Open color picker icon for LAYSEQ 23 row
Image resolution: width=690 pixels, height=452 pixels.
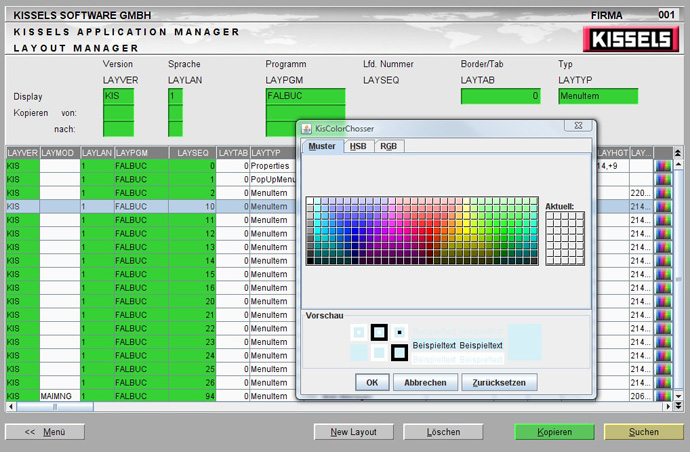[x=663, y=342]
